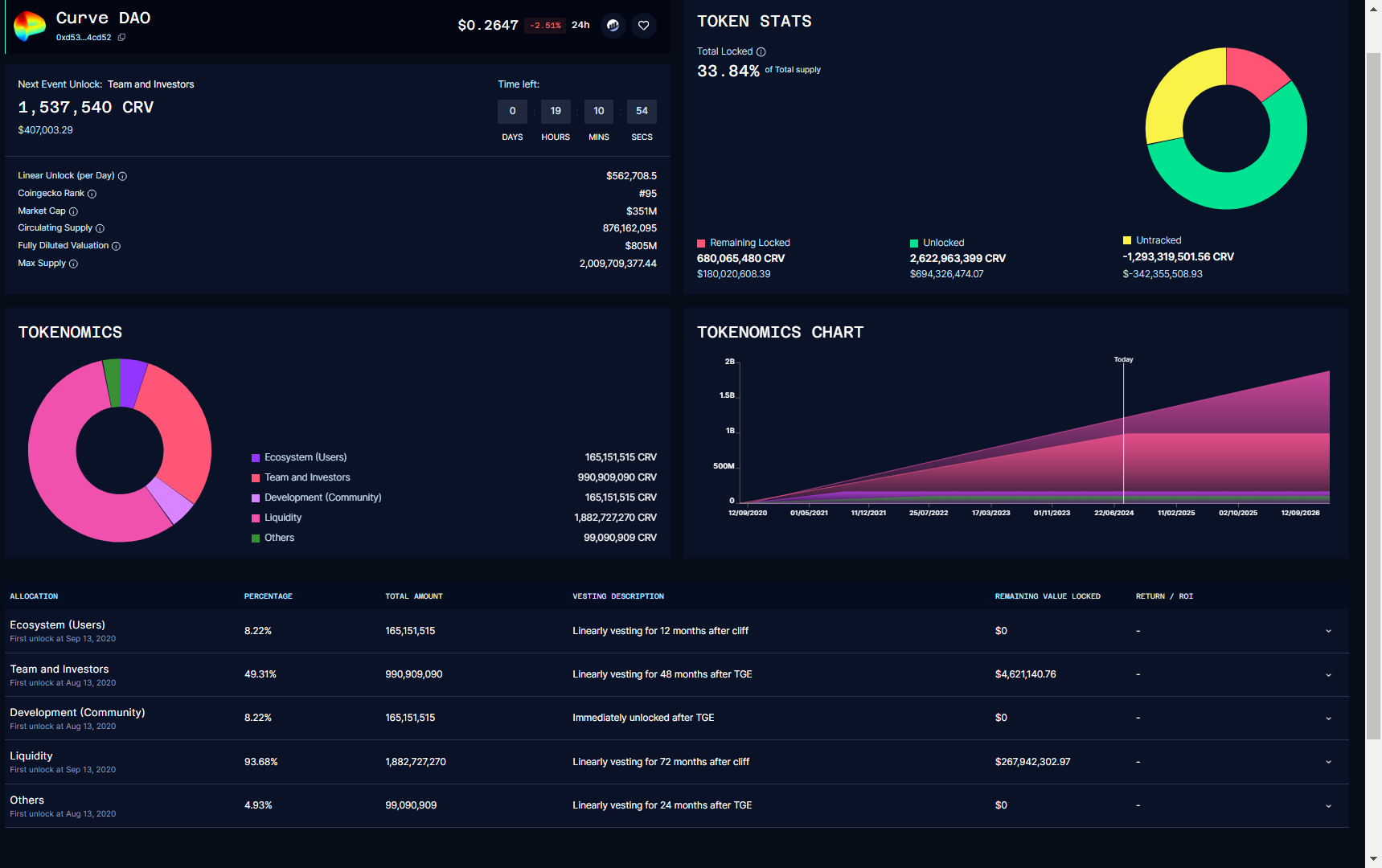Open the chart icon next to 24h
1382x868 pixels.
[x=613, y=26]
